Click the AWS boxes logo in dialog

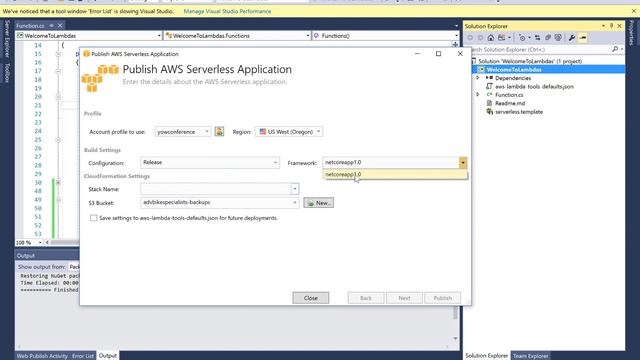coord(100,78)
